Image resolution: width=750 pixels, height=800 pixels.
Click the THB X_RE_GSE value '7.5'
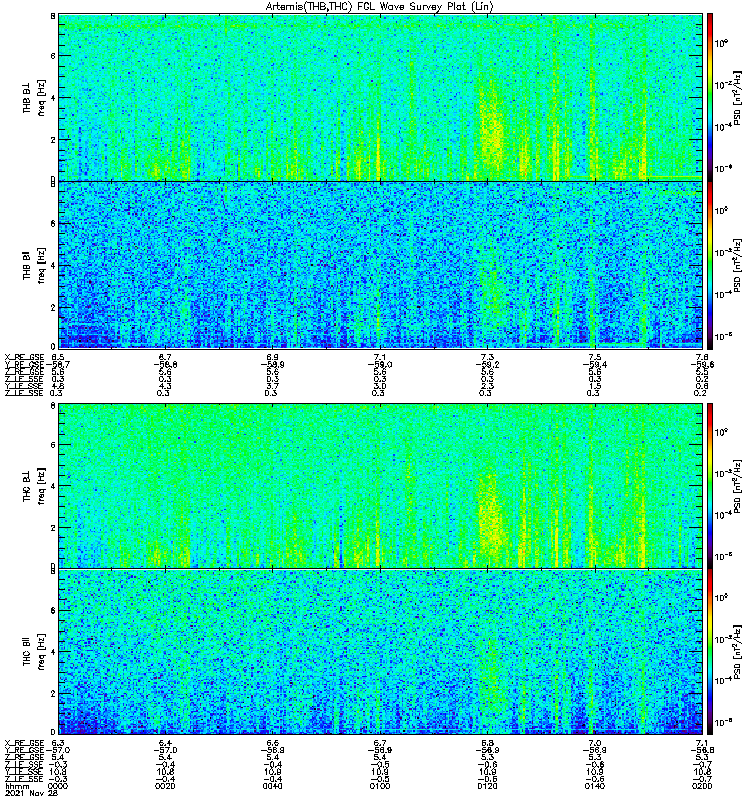click(594, 357)
